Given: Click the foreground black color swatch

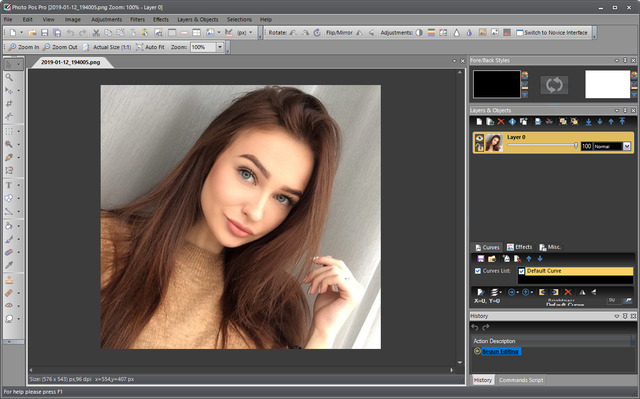Looking at the screenshot, I should (x=497, y=84).
